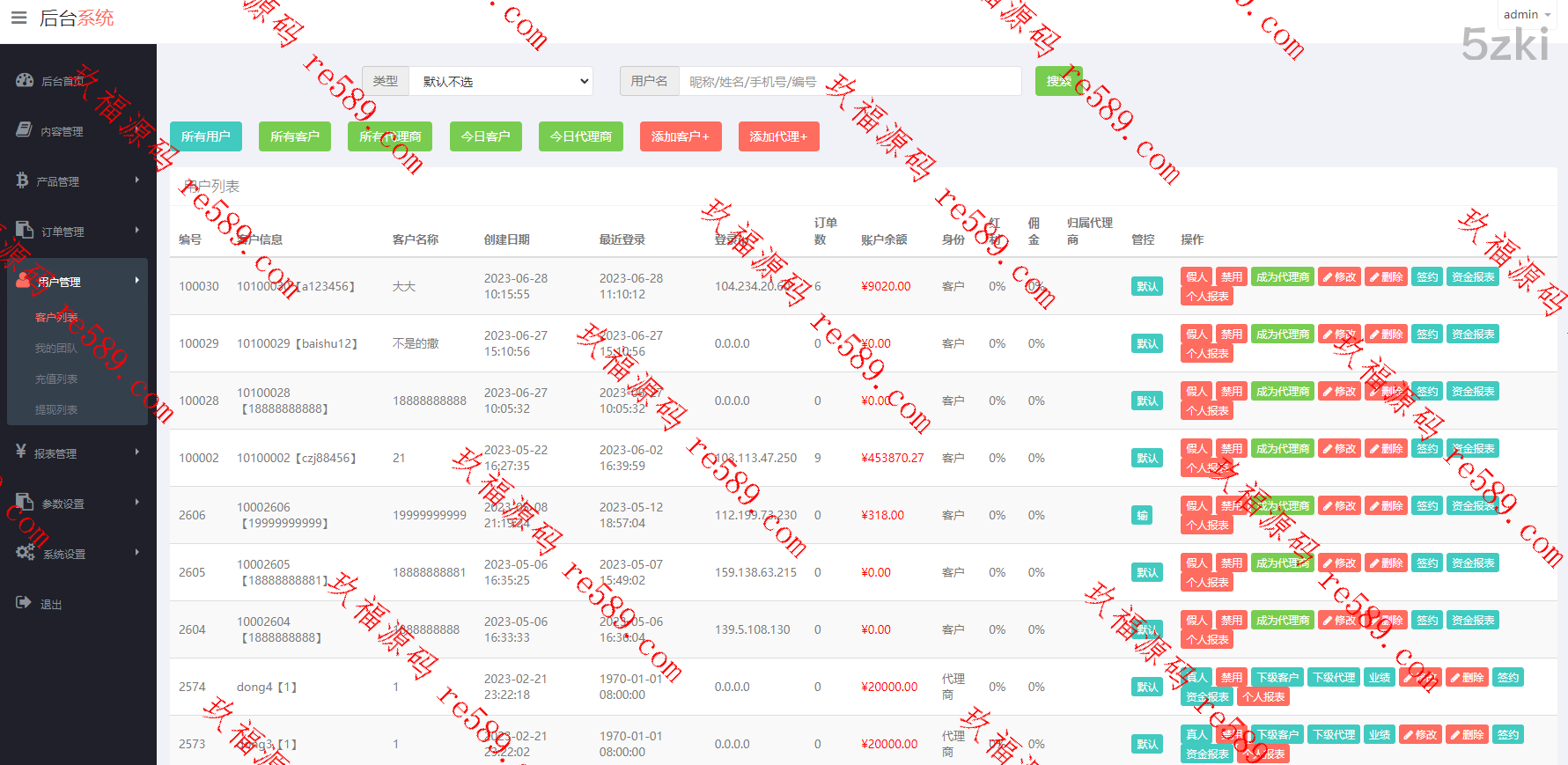Open 充值列表 in the sidebar submenu
Viewport: 1568px width, 765px height.
click(56, 379)
